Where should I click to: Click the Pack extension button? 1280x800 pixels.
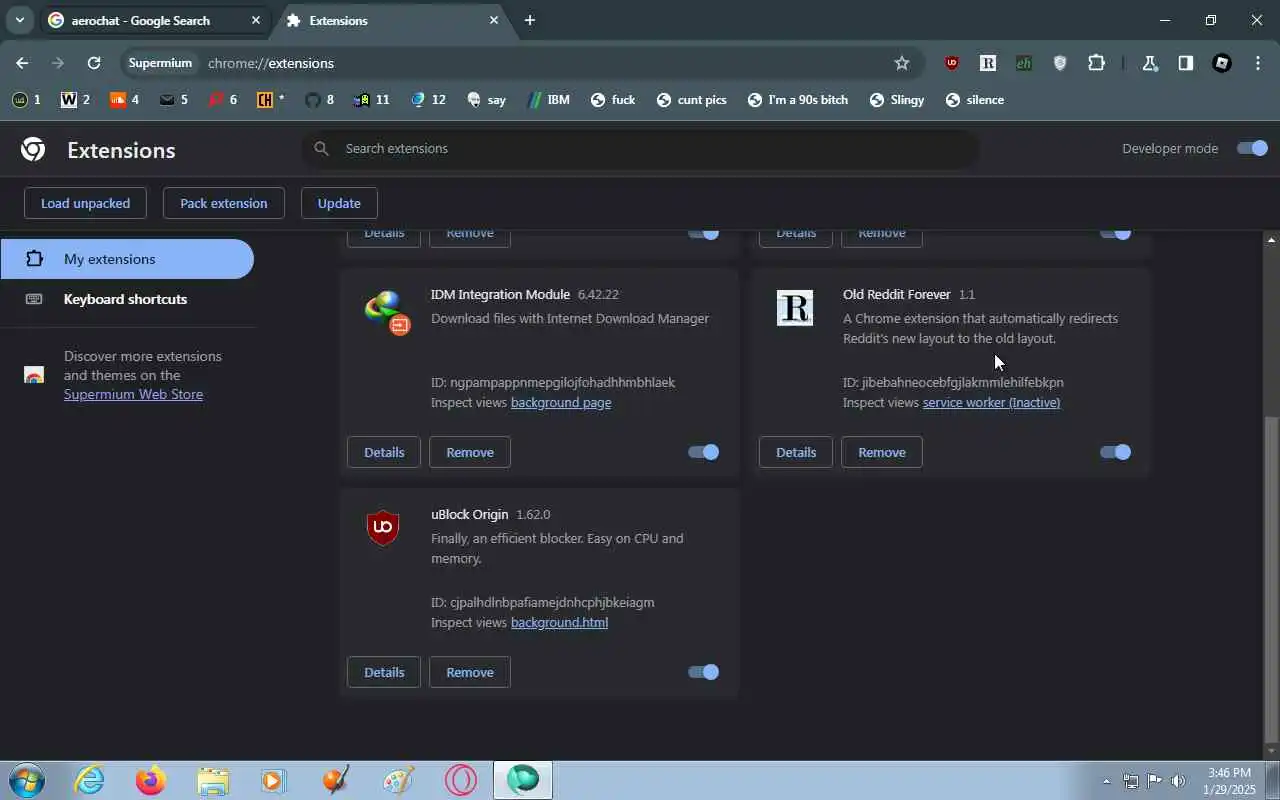coord(223,203)
